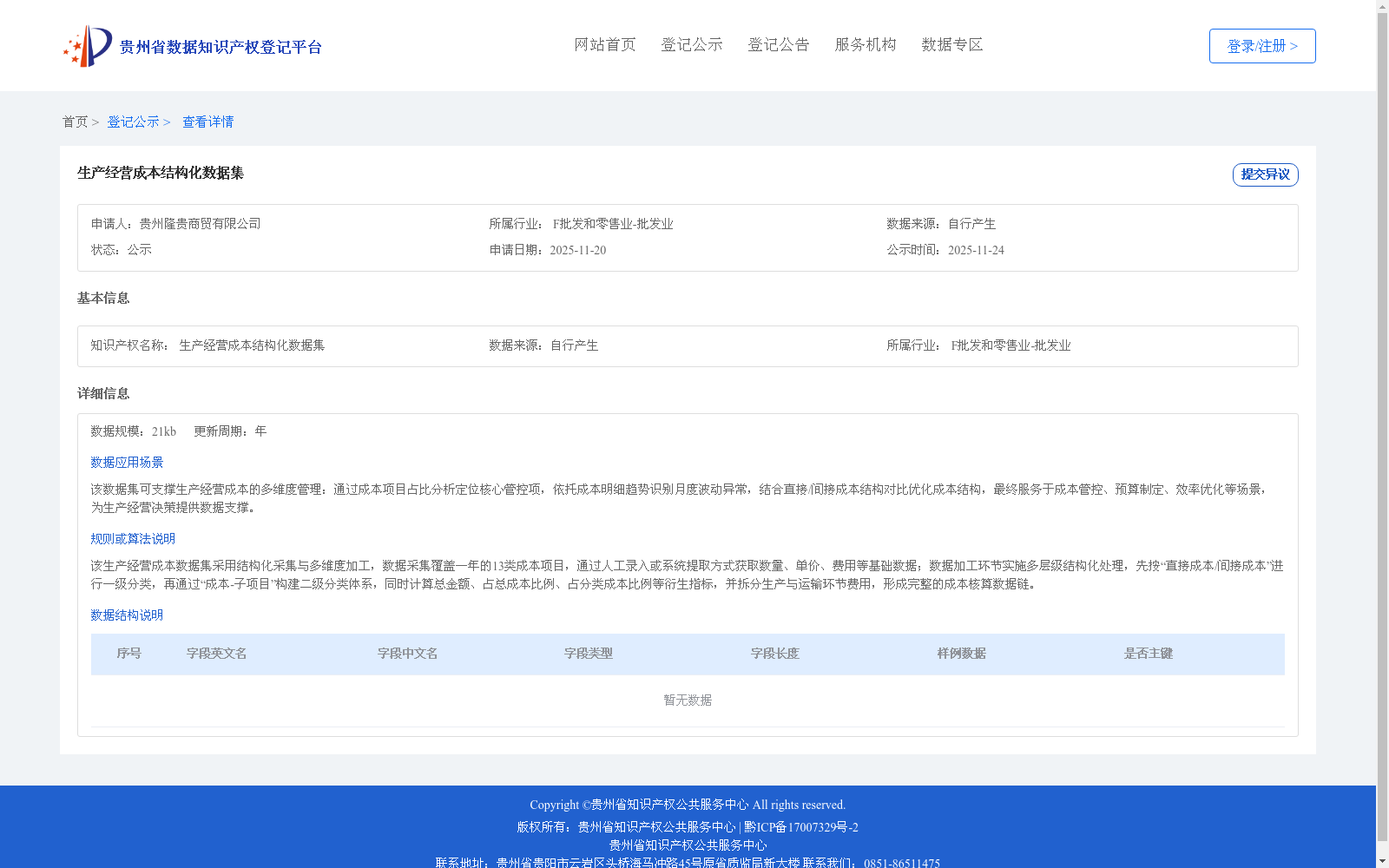Viewport: 1389px width, 868px height.
Task: Click the 规则或算法说明 section title
Action: point(133,539)
